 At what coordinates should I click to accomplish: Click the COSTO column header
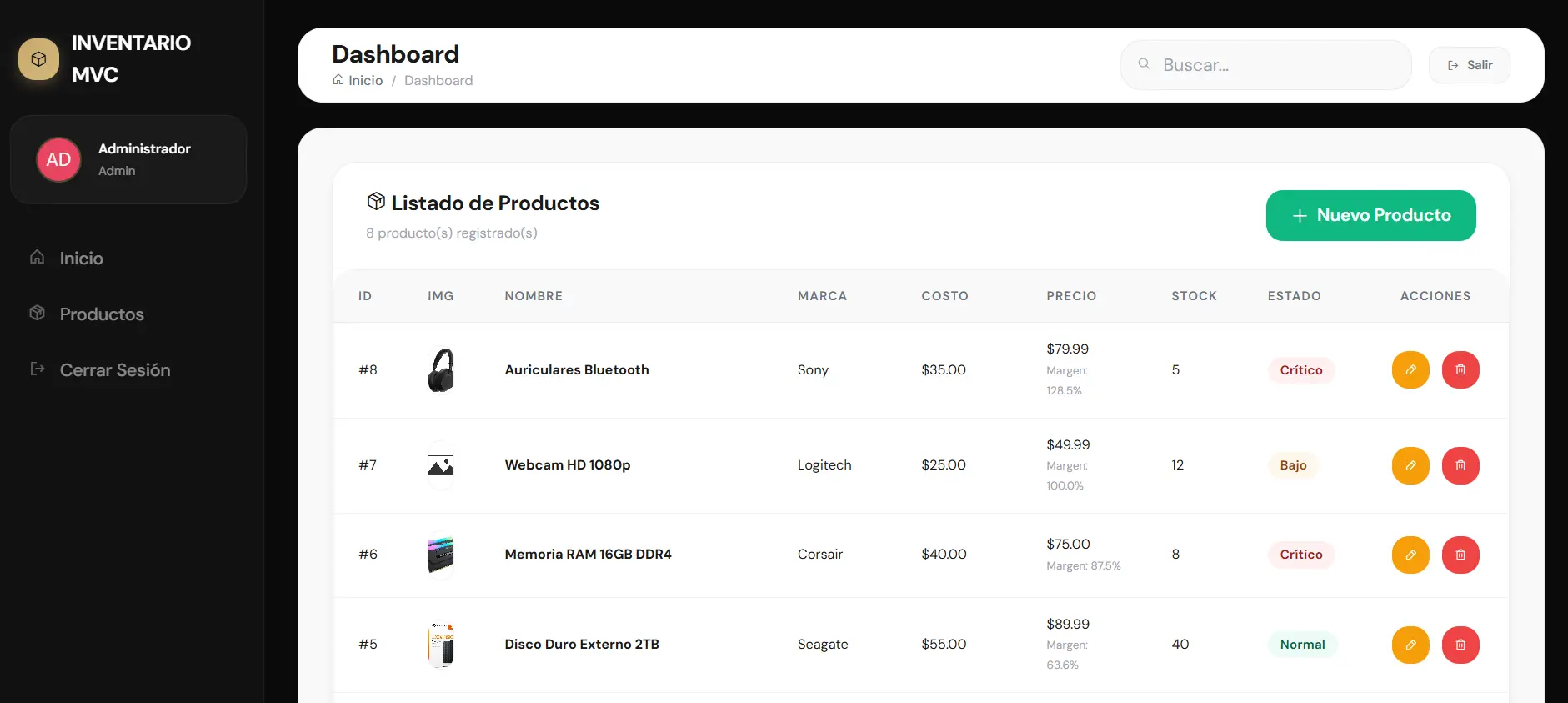[944, 296]
